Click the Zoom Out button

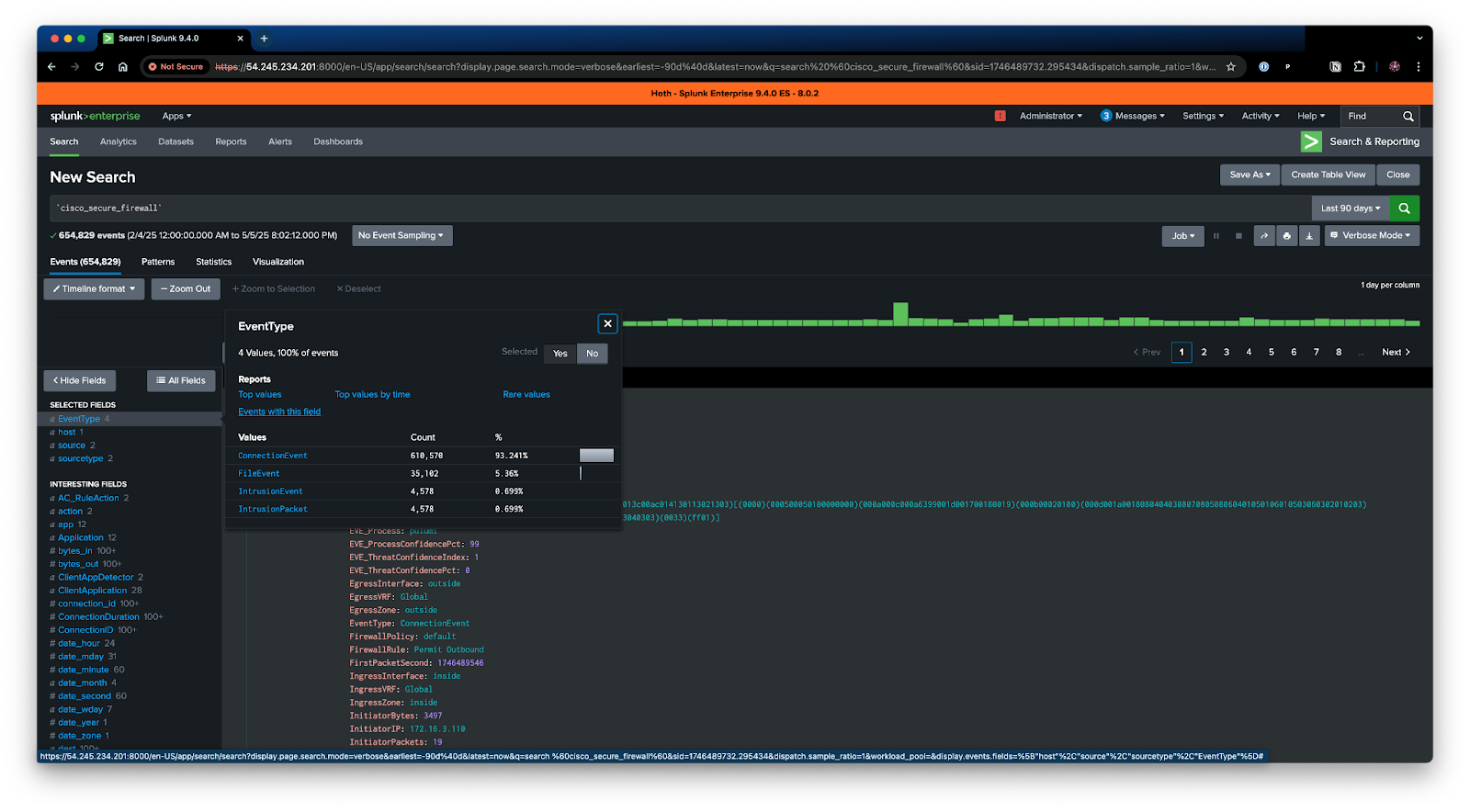(x=186, y=289)
